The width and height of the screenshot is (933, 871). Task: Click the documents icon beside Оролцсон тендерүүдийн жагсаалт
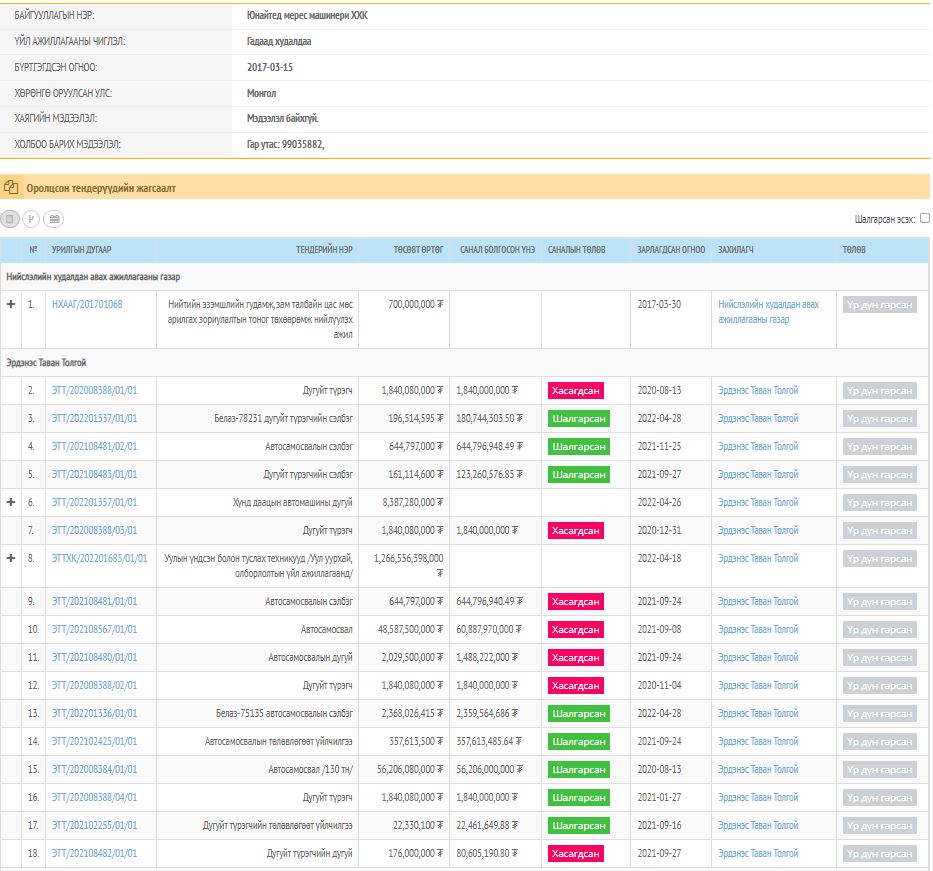point(12,187)
